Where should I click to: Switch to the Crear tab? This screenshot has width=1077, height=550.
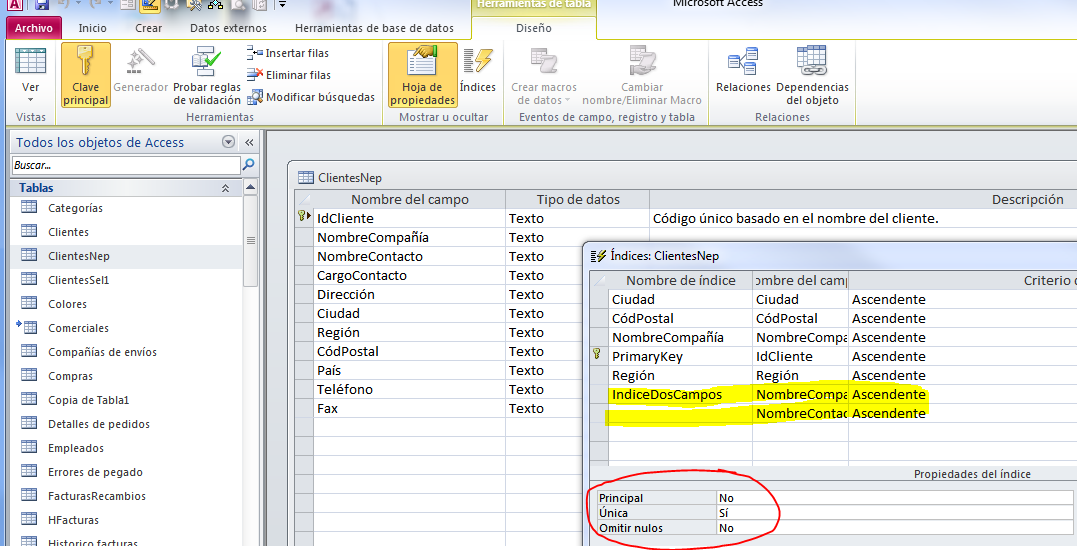click(148, 28)
